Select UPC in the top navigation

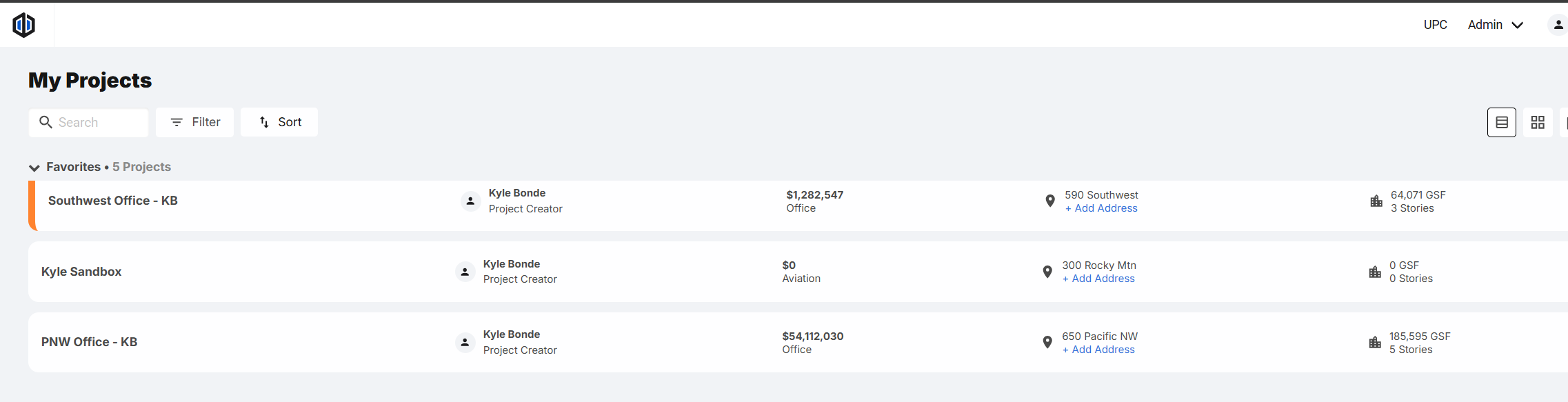tap(1435, 25)
